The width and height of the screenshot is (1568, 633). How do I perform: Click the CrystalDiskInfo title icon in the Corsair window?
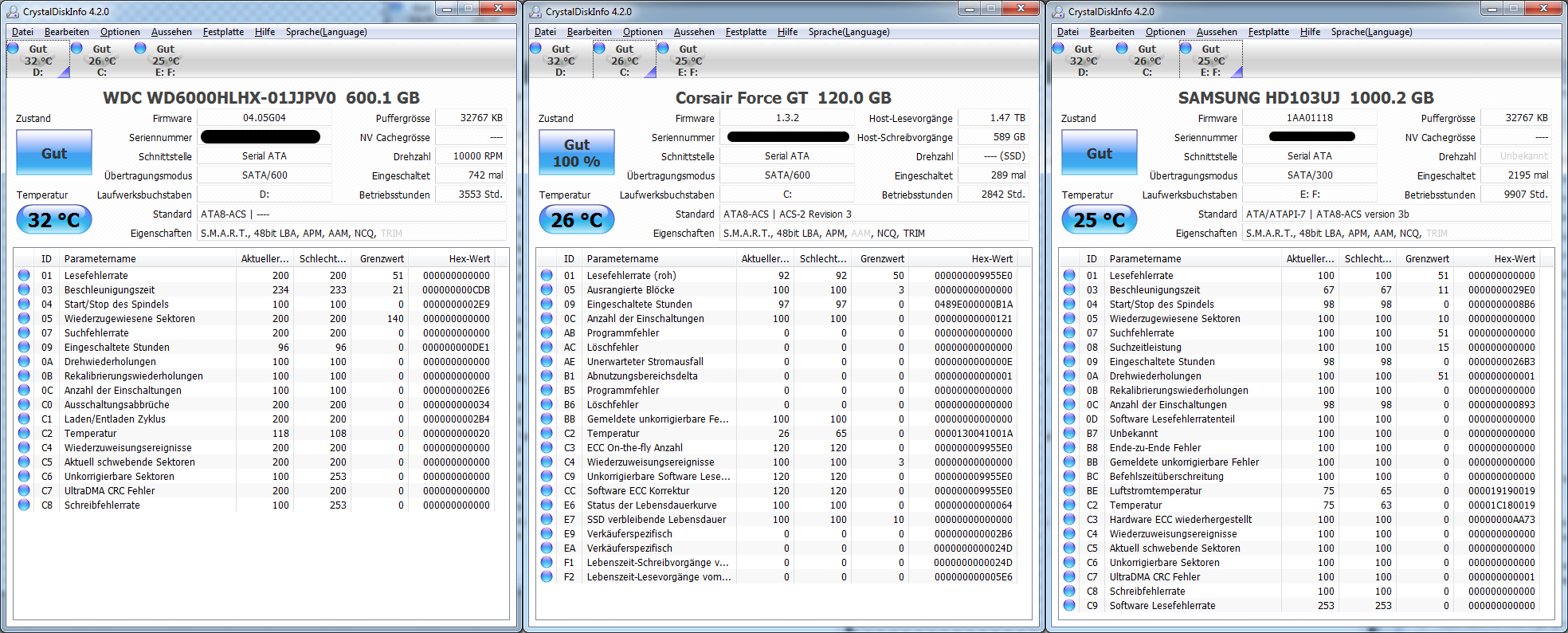pyautogui.click(x=535, y=11)
